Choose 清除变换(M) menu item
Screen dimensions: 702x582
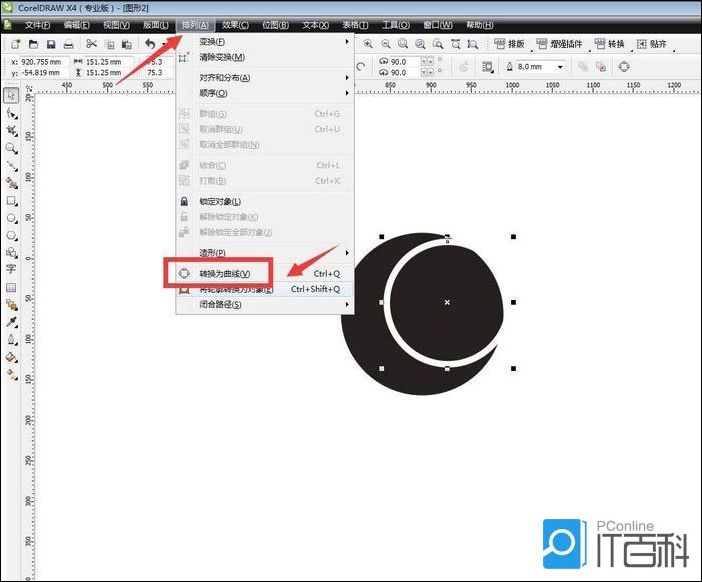[x=265, y=57]
